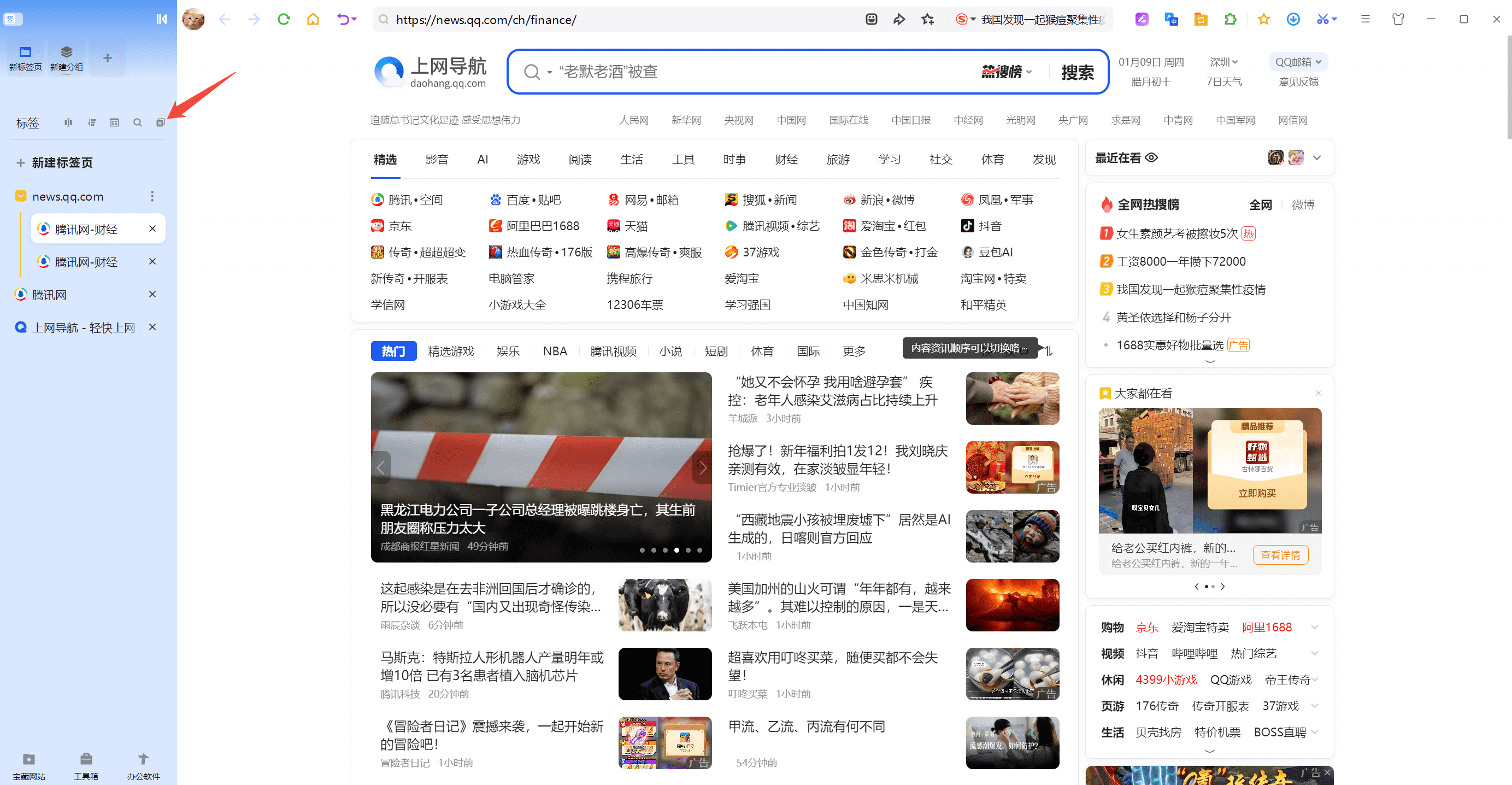Open 工资8000一年攒下72000 hot search link
1512x785 pixels.
pyautogui.click(x=1180, y=261)
